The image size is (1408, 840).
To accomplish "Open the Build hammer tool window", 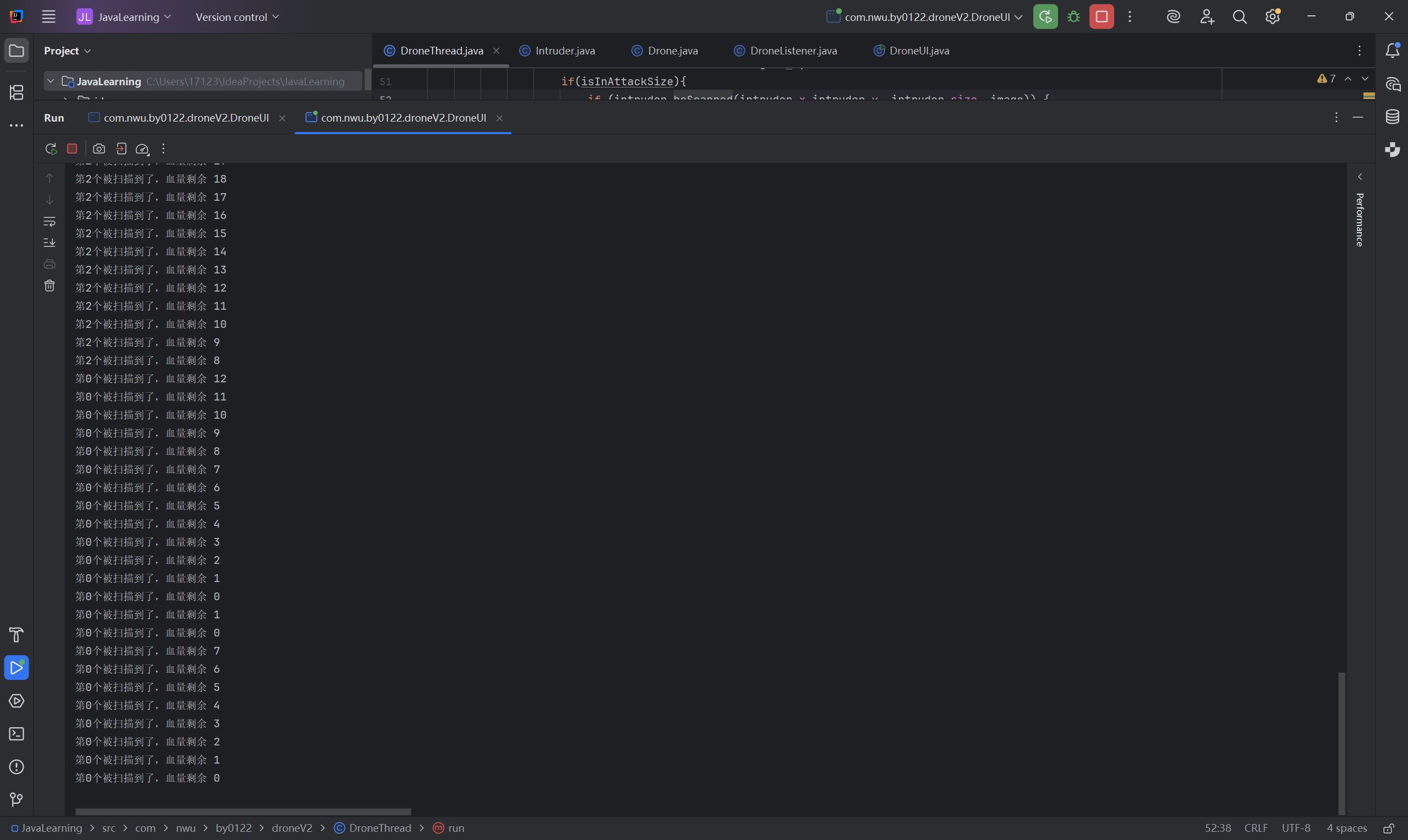I will tap(17, 635).
